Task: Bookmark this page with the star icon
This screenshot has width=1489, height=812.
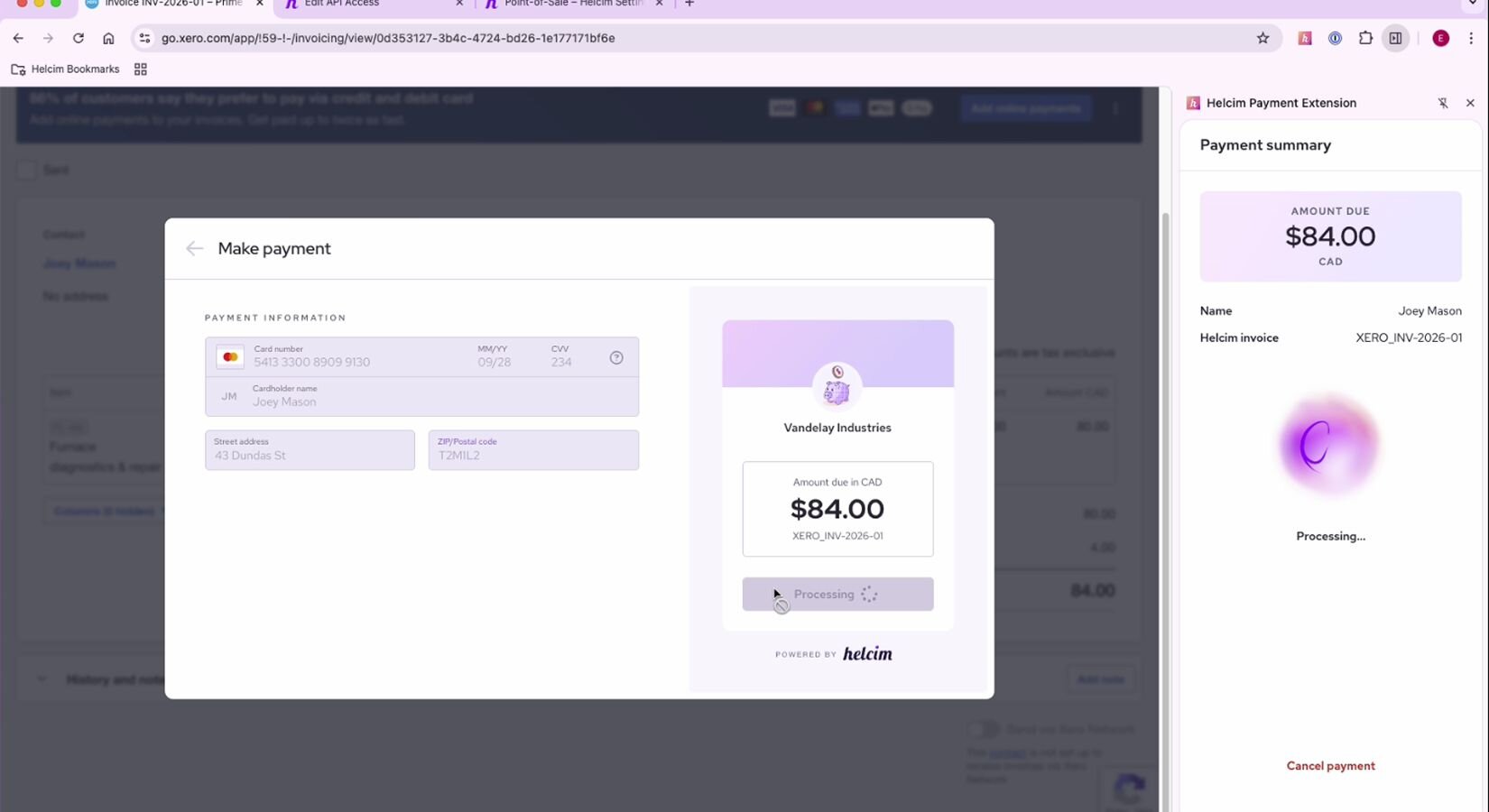Action: click(1262, 38)
